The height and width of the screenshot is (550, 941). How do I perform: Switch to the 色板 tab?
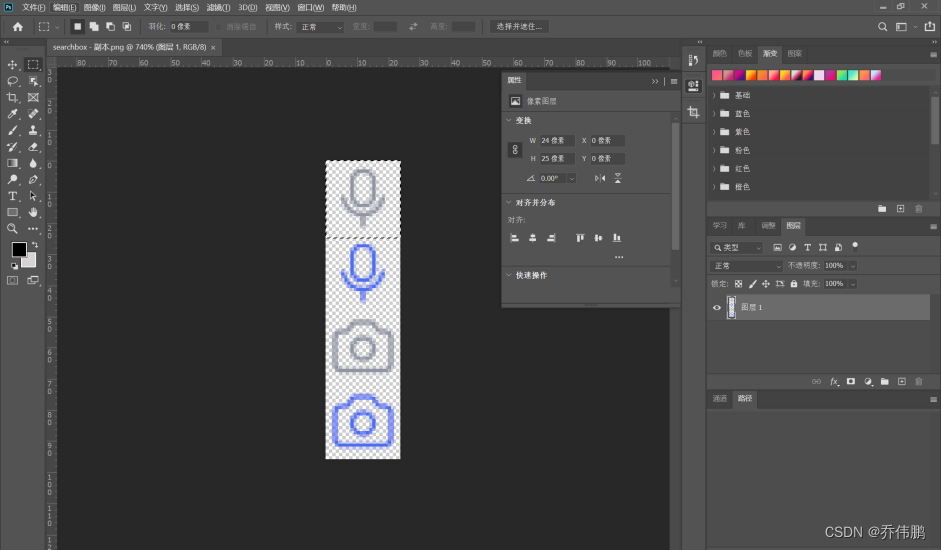pyautogui.click(x=745, y=53)
